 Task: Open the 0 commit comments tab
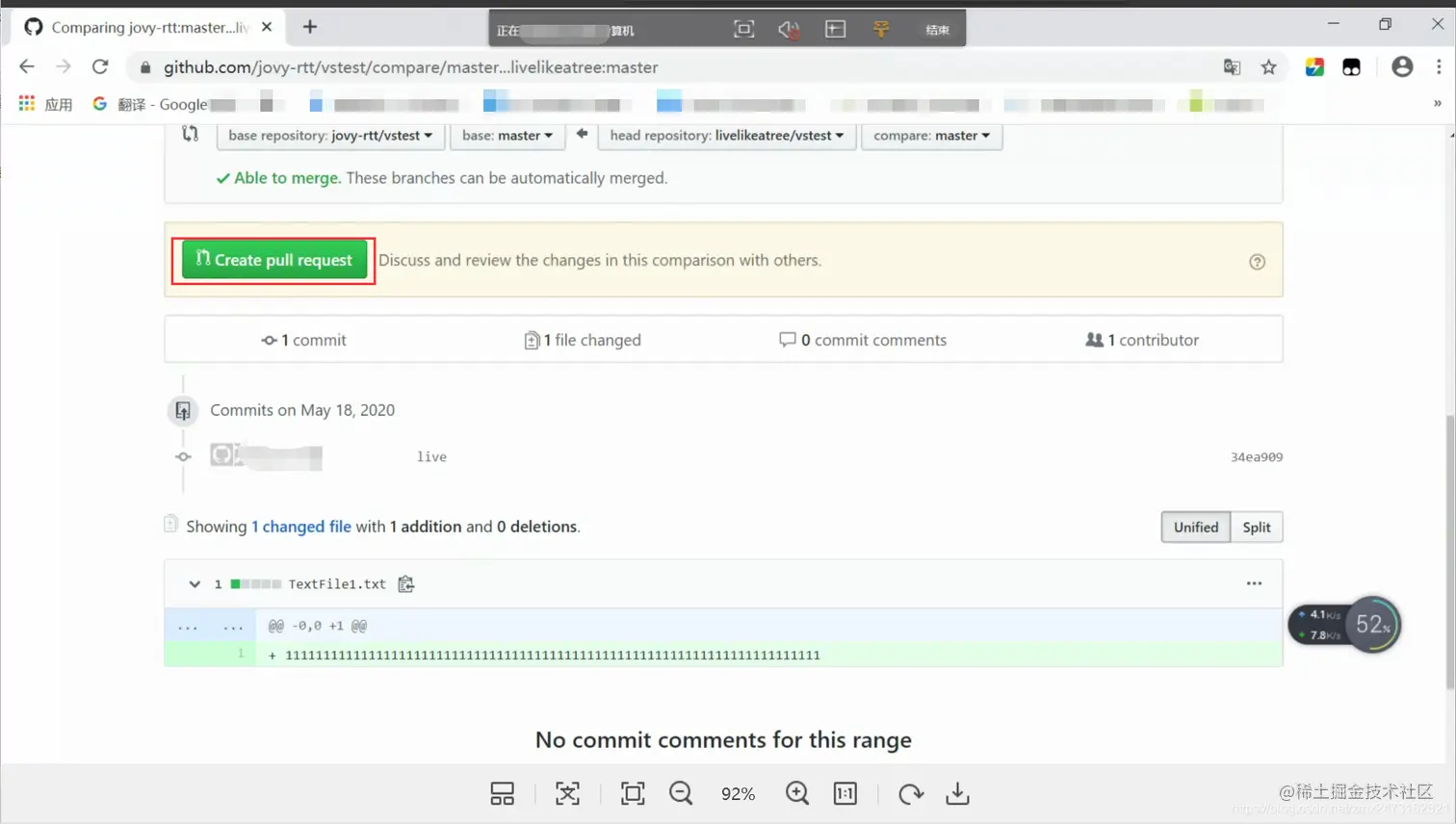point(863,340)
